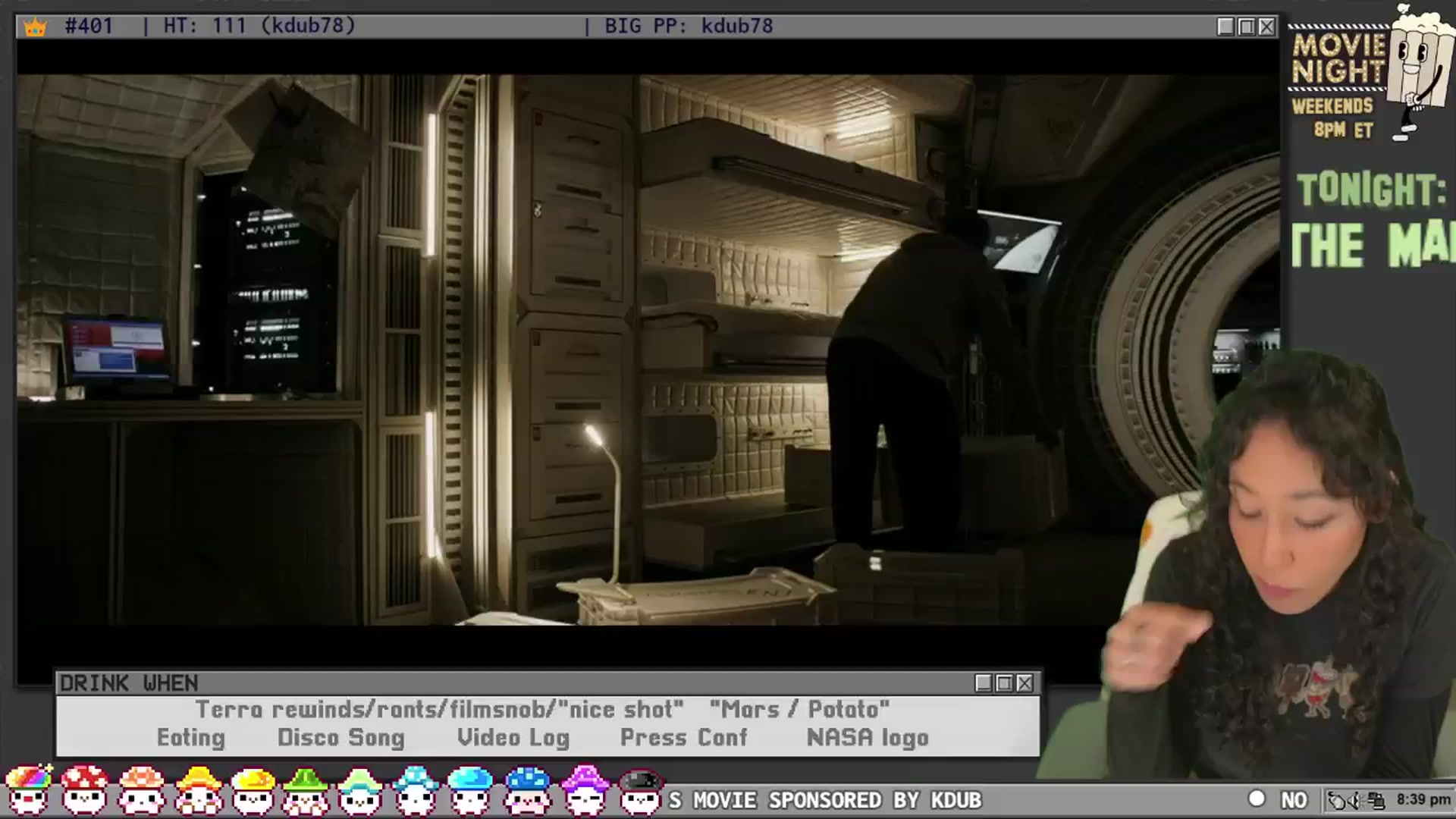Screen dimensions: 1456x819
Task: Click the "Eating" drink rule
Action: click(x=191, y=738)
